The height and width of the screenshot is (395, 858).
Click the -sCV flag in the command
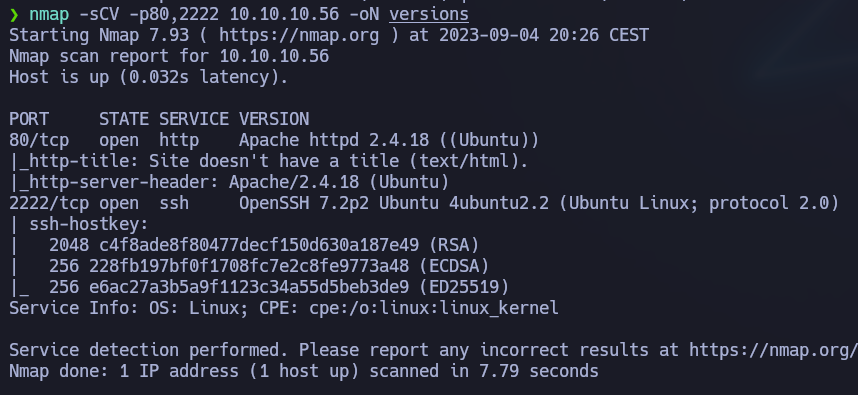pyautogui.click(x=99, y=15)
